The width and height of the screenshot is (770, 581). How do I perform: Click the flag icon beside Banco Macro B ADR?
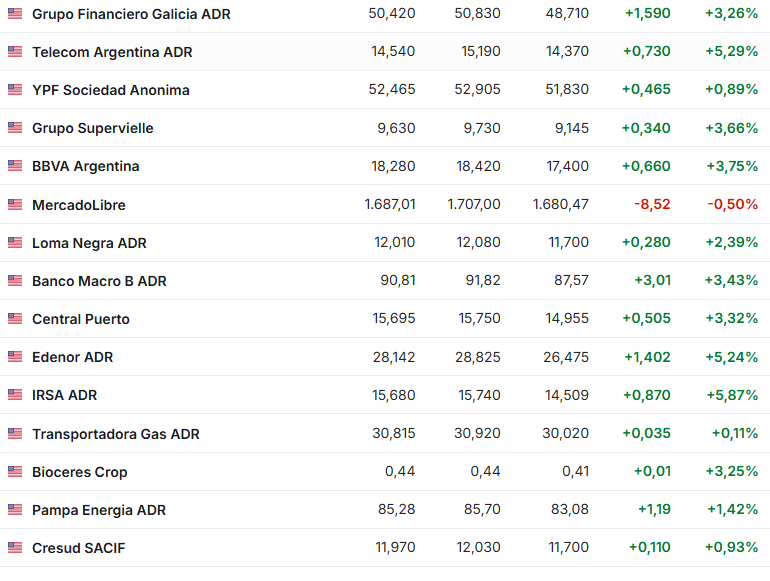15,280
